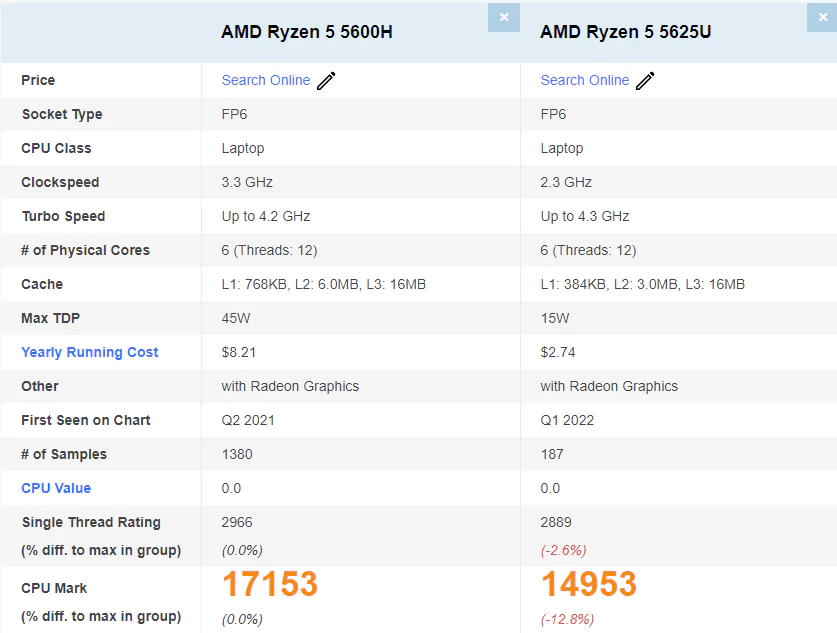Screen dimensions: 837x633
Task: Click the 187 samples value
Action: point(552,454)
